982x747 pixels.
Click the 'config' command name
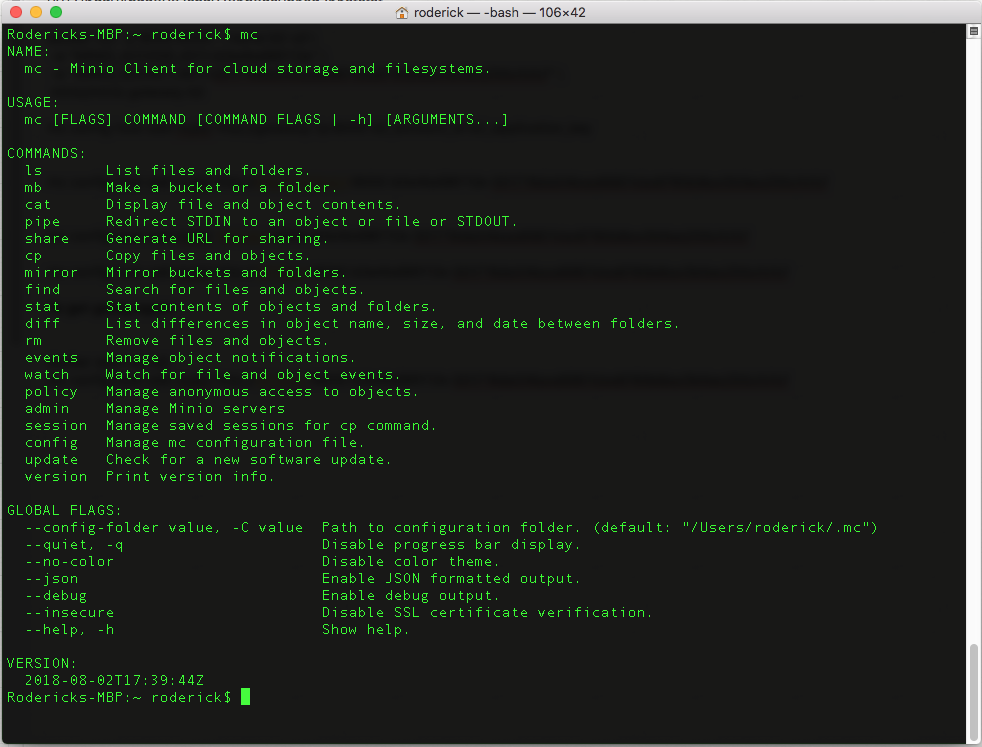coord(51,442)
